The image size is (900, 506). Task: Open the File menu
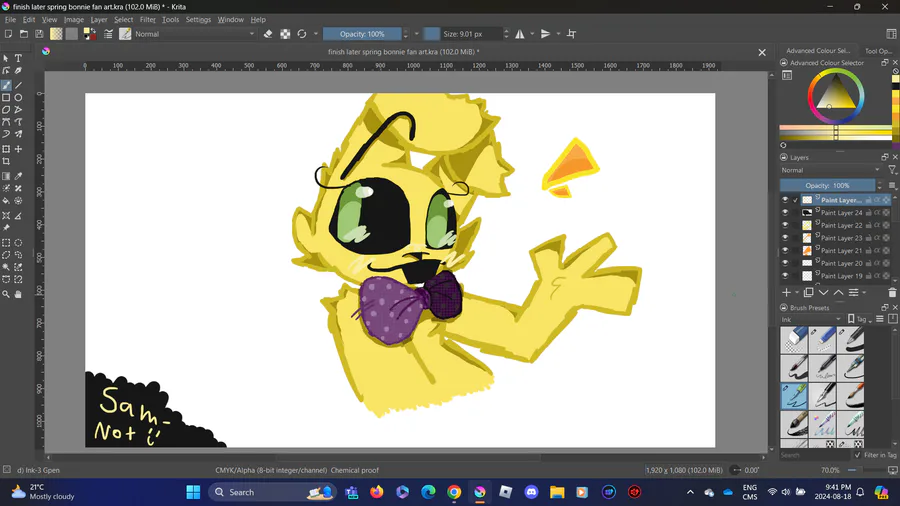tap(10, 20)
